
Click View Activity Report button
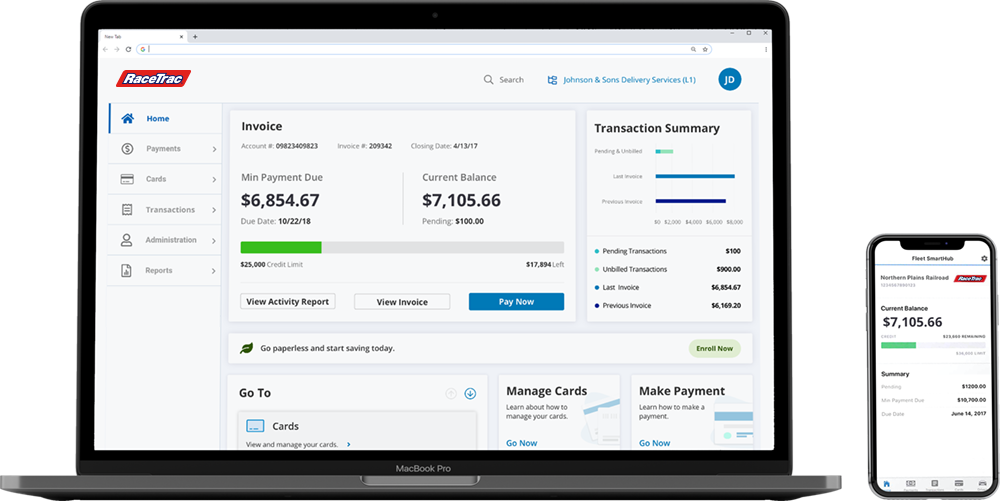coord(288,301)
